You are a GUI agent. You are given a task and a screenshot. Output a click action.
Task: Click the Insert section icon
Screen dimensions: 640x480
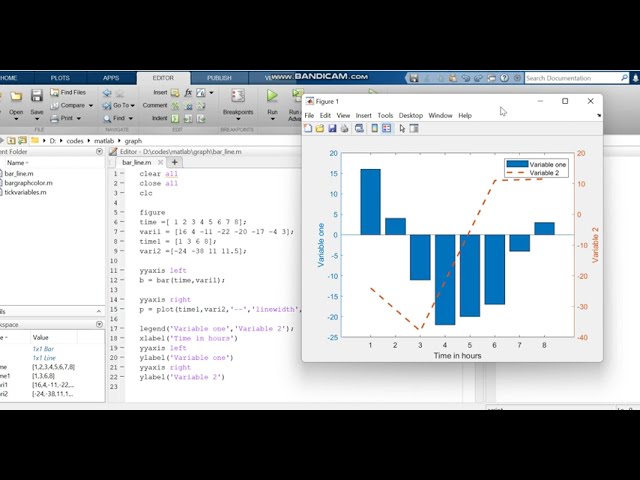pyautogui.click(x=175, y=93)
